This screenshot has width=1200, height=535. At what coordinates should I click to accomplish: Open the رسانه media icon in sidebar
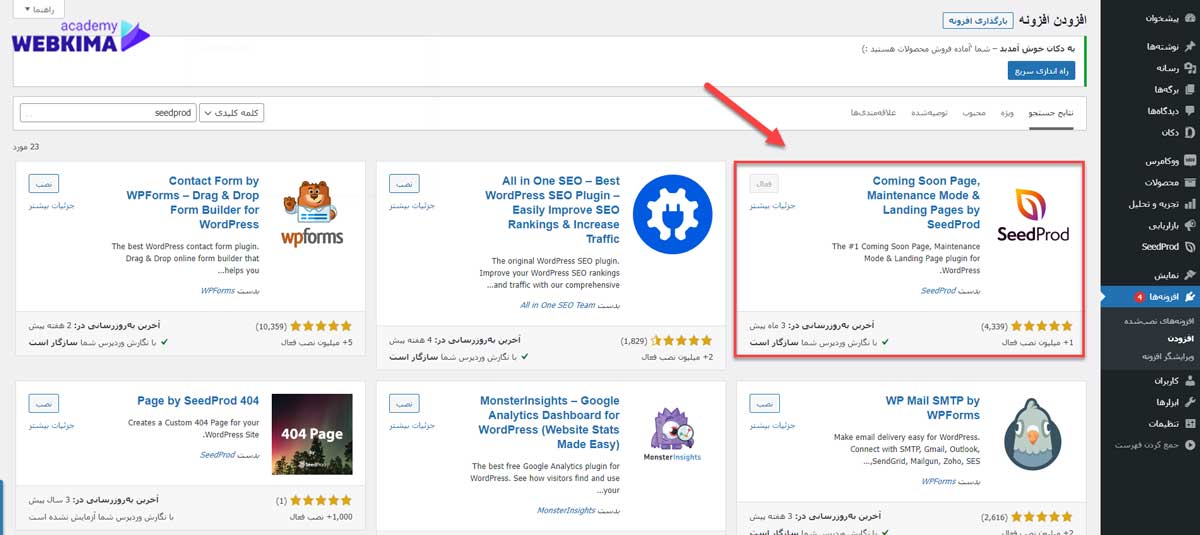pos(1189,68)
